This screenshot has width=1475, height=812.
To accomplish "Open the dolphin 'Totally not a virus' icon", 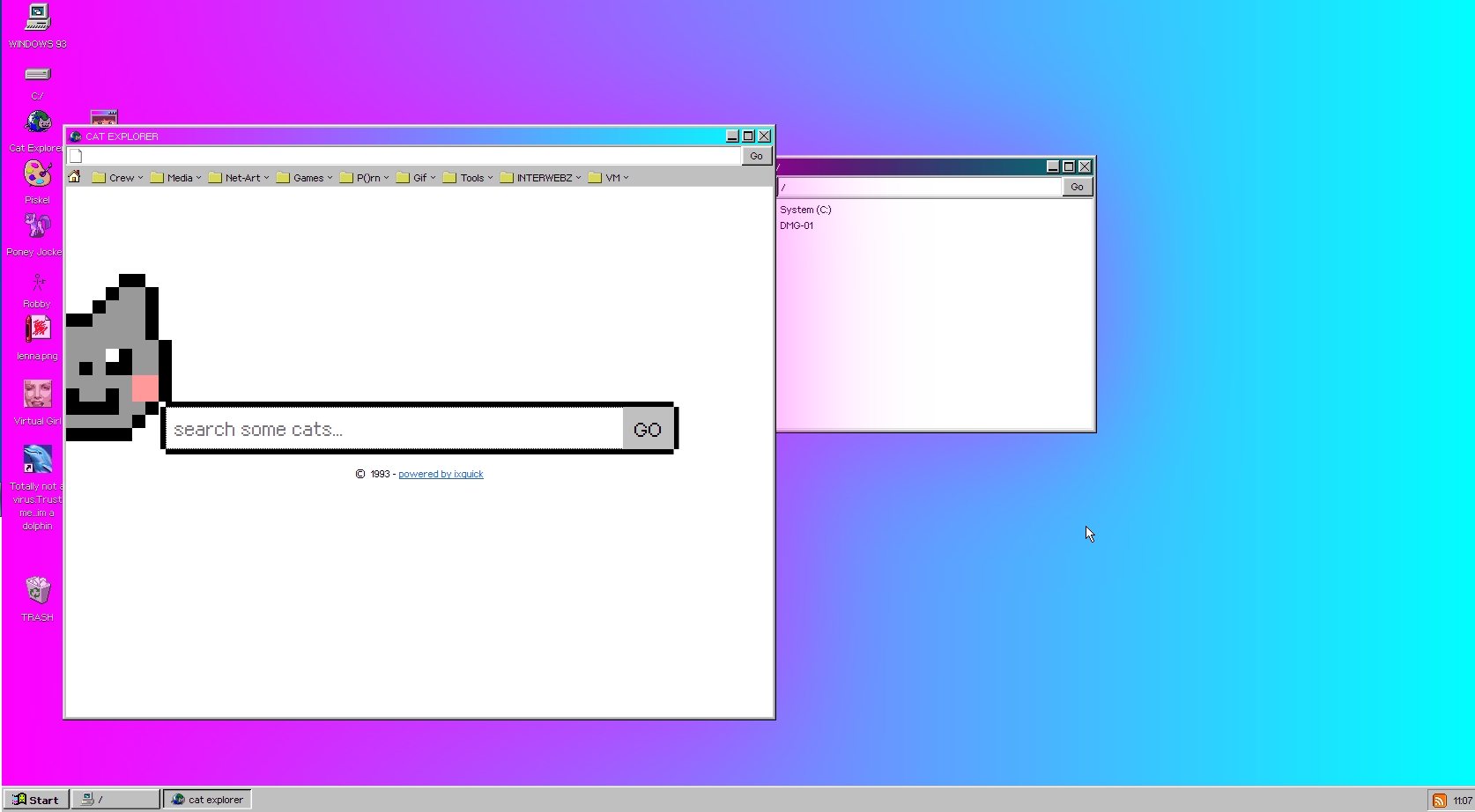I will pyautogui.click(x=36, y=459).
